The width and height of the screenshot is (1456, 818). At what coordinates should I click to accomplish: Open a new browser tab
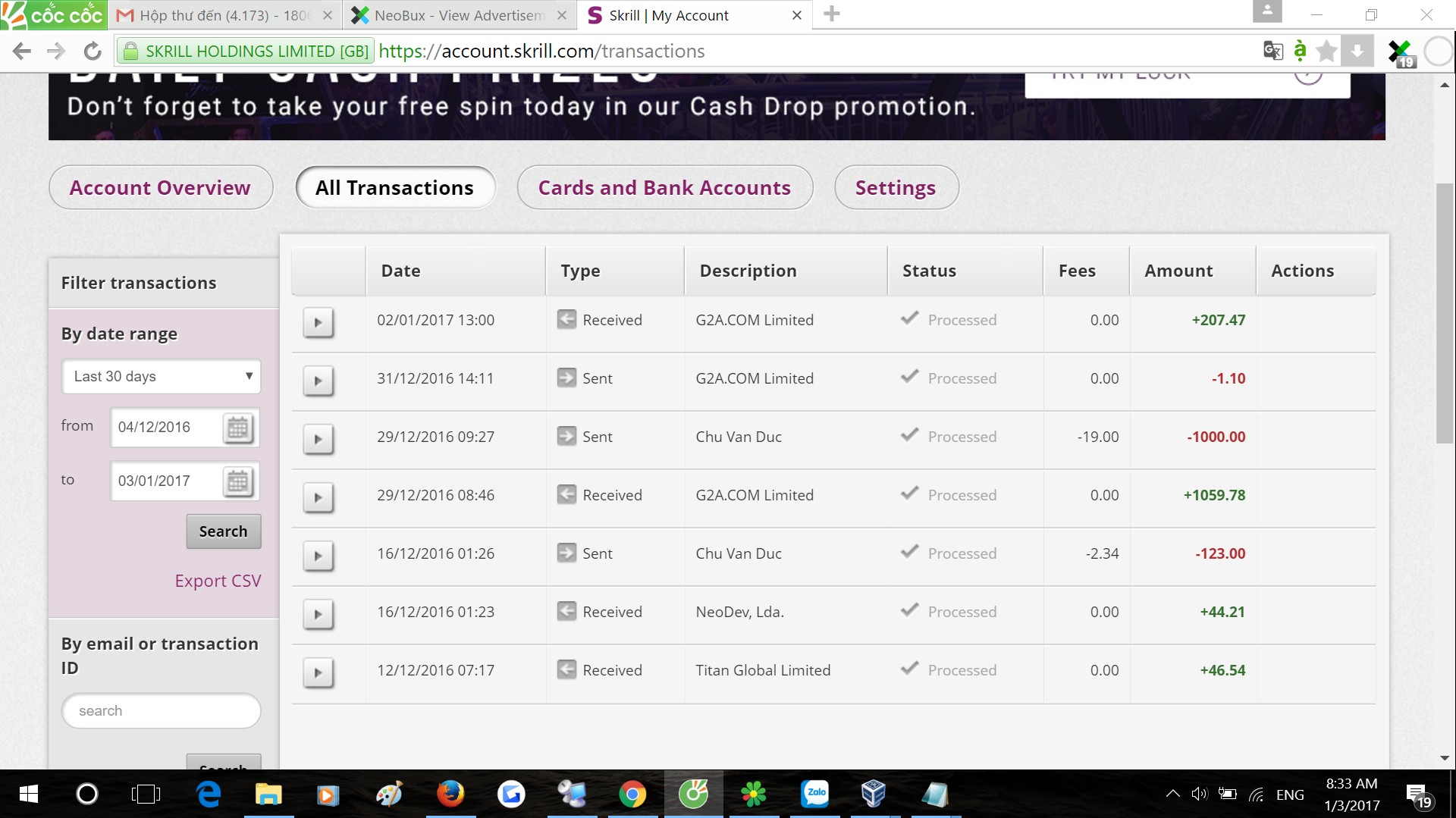pos(832,14)
